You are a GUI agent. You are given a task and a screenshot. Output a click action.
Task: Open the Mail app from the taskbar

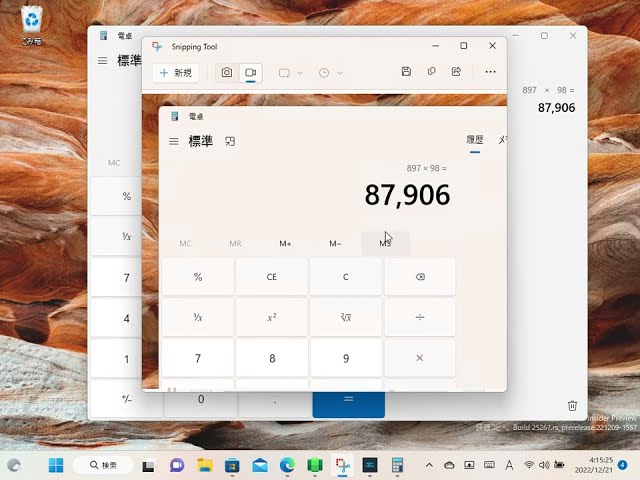[260, 465]
